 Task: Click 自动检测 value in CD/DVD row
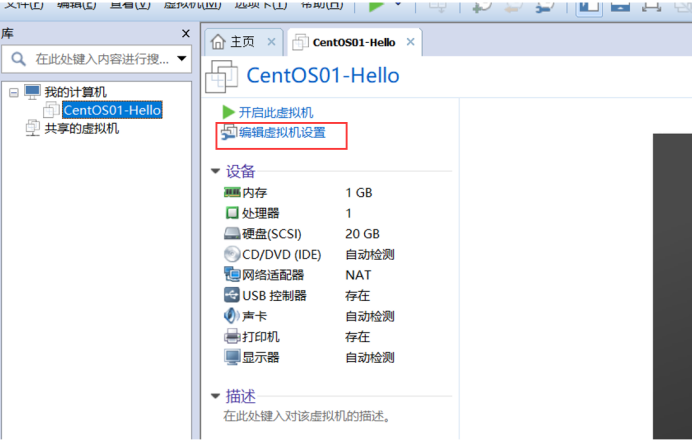(x=370, y=254)
